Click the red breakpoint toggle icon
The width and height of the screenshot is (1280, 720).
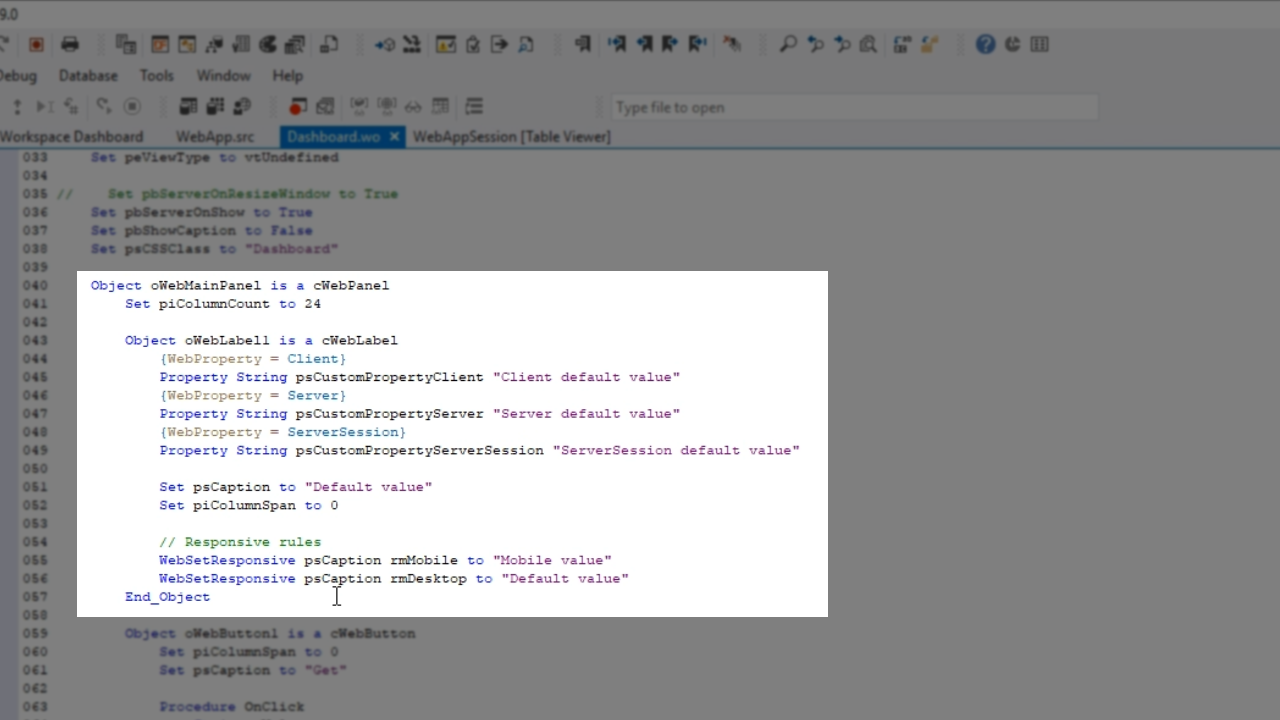pyautogui.click(x=297, y=106)
